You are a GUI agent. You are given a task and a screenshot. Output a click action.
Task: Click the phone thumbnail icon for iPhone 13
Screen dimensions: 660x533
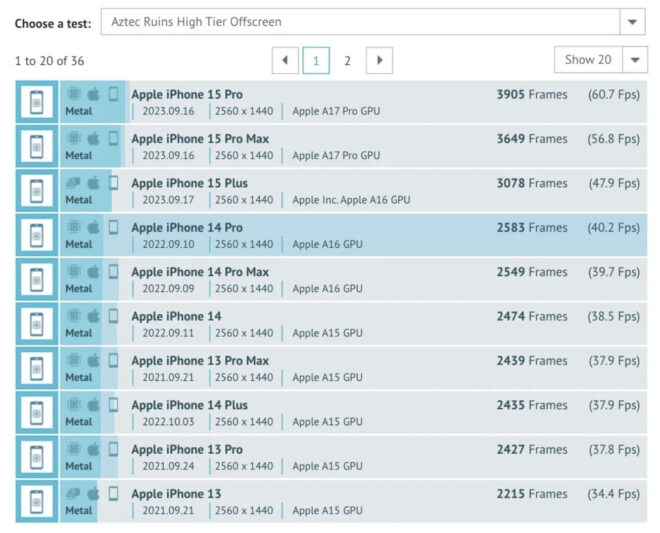point(37,501)
